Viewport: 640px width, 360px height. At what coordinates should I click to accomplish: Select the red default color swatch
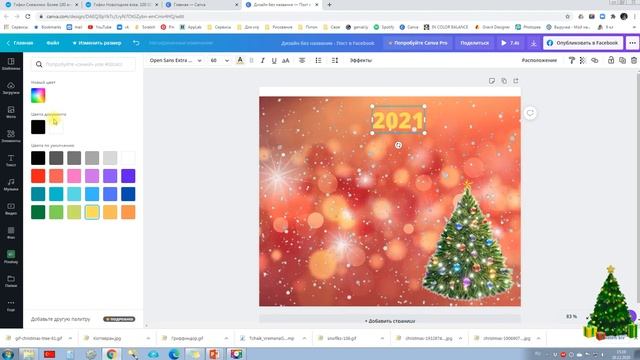pyautogui.click(x=38, y=176)
